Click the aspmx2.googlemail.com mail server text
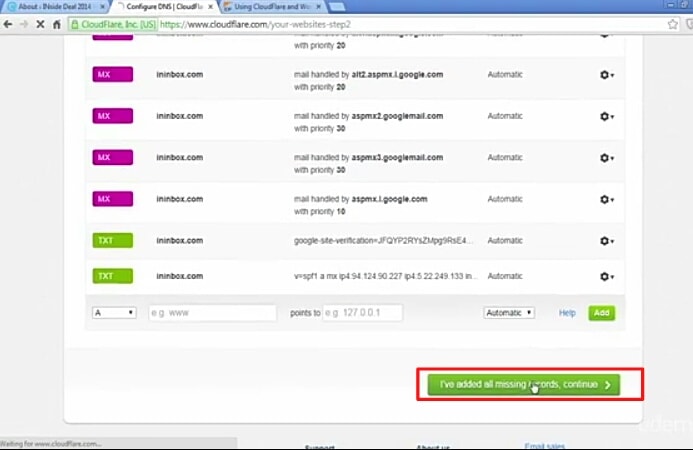 point(397,116)
